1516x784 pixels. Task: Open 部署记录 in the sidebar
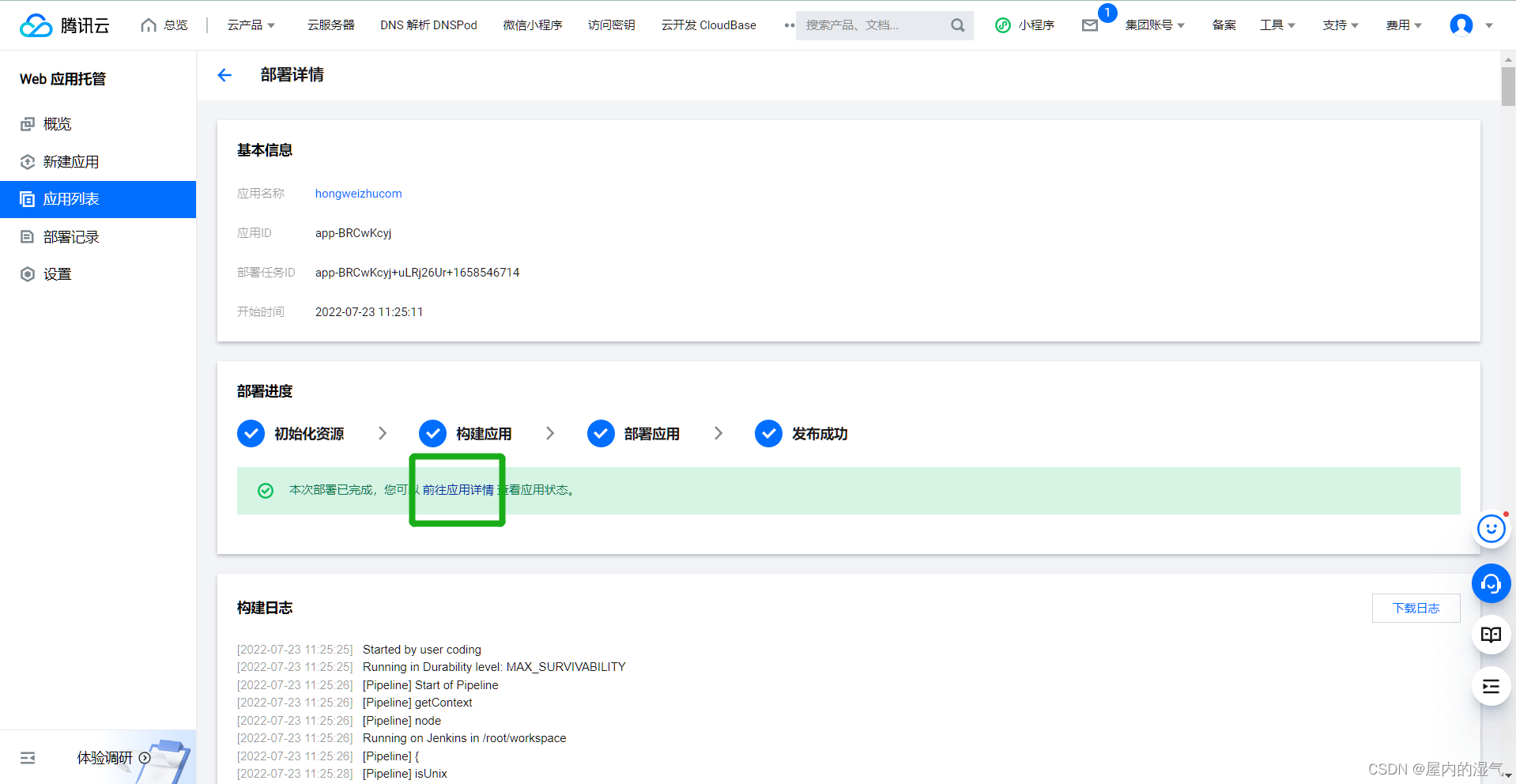click(x=98, y=237)
